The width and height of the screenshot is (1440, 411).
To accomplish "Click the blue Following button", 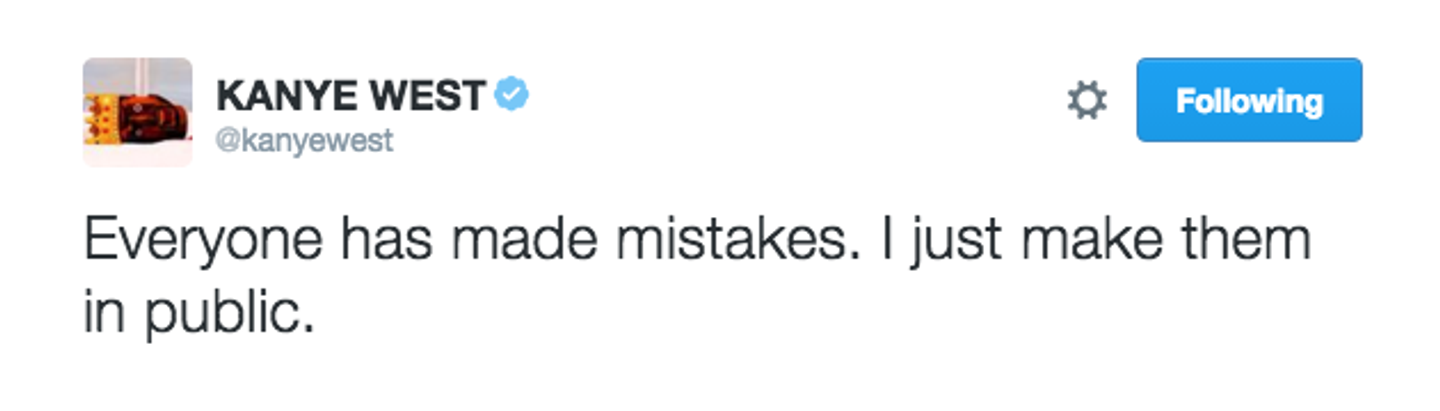I will point(1249,100).
